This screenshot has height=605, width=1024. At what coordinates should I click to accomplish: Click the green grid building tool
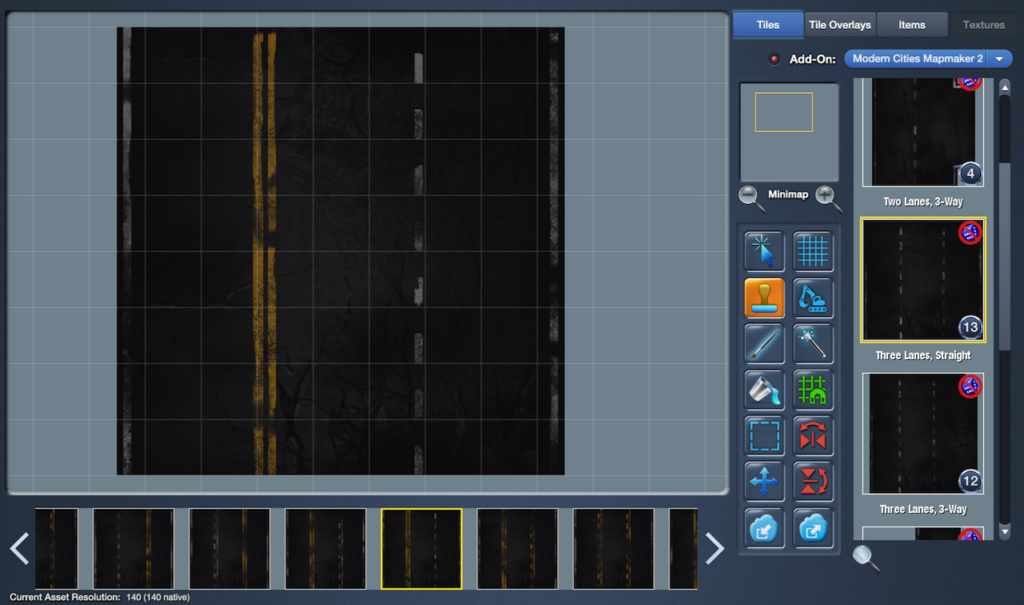813,390
